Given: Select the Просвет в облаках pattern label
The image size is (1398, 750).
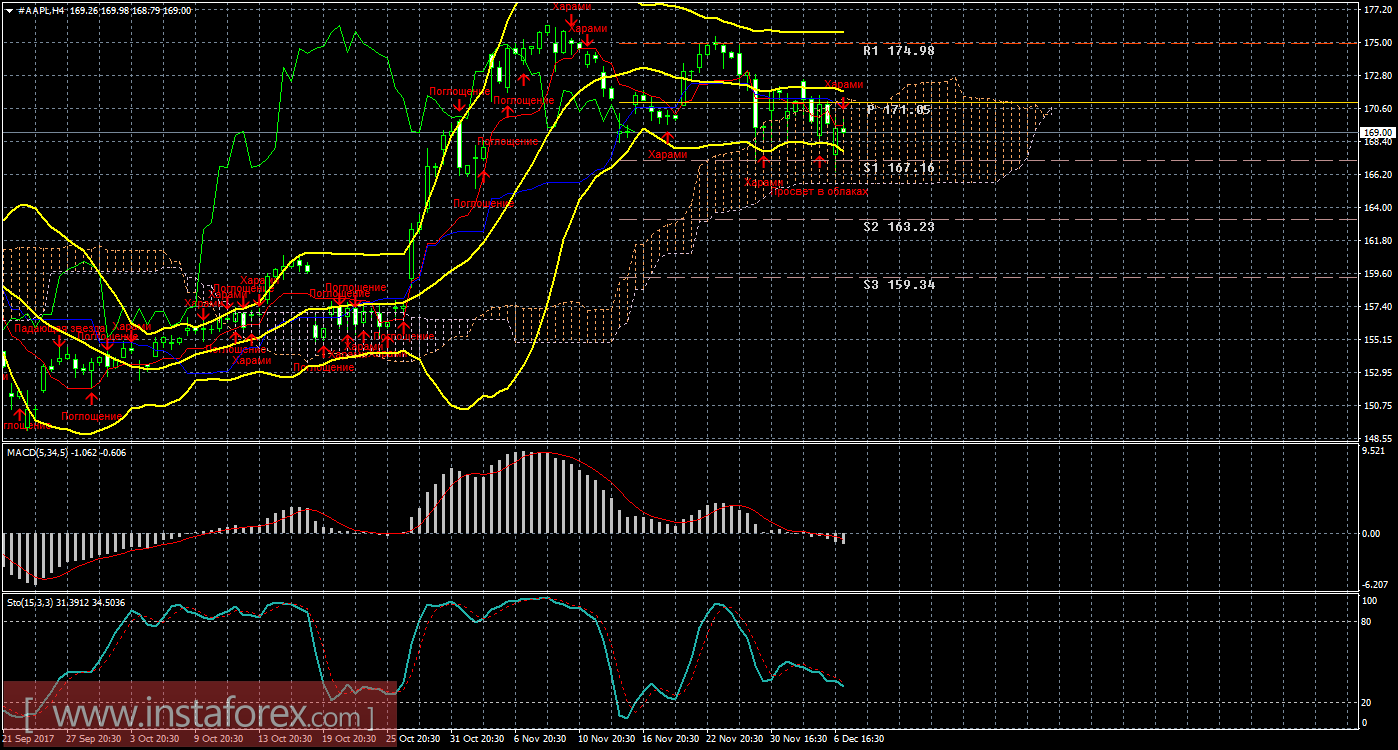Looking at the screenshot, I should point(821,191).
